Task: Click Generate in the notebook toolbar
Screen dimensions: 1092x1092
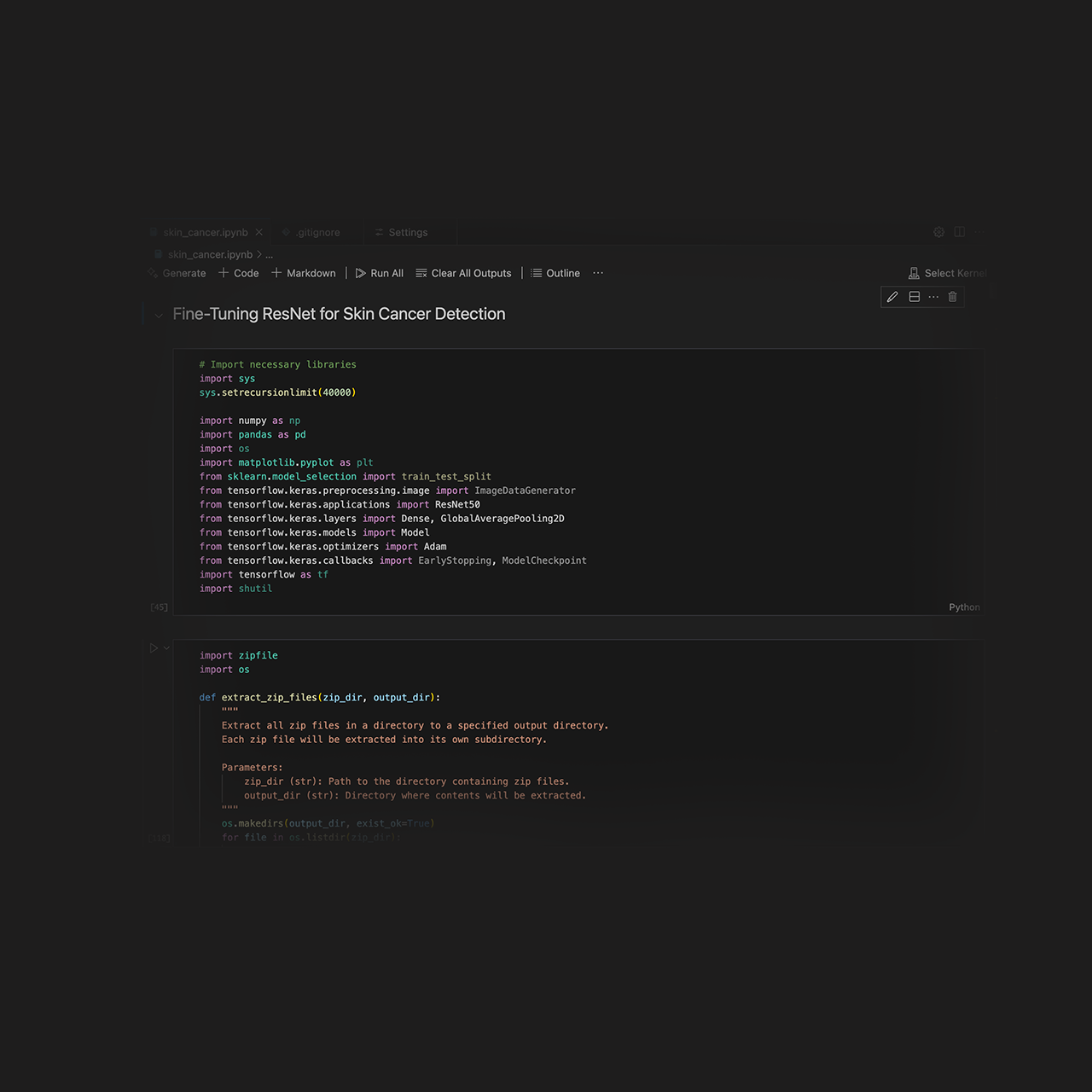Action: (177, 273)
